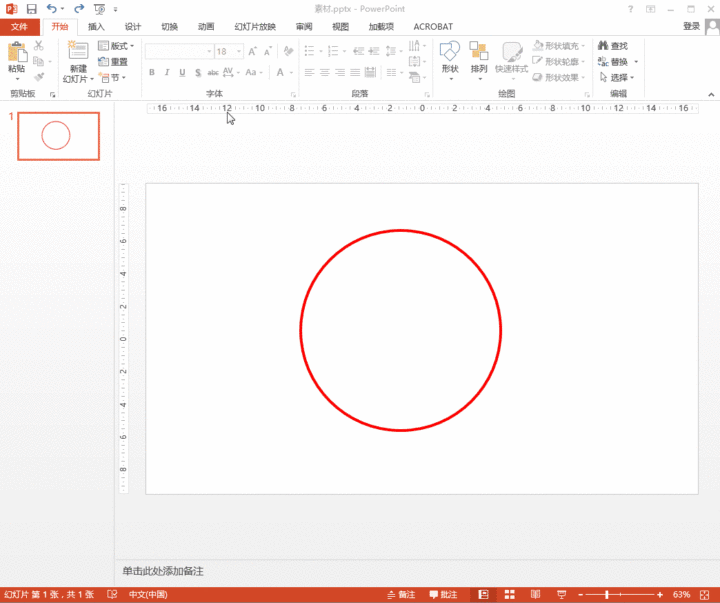Click Increase Font Size icon
The image size is (720, 603).
[252, 51]
